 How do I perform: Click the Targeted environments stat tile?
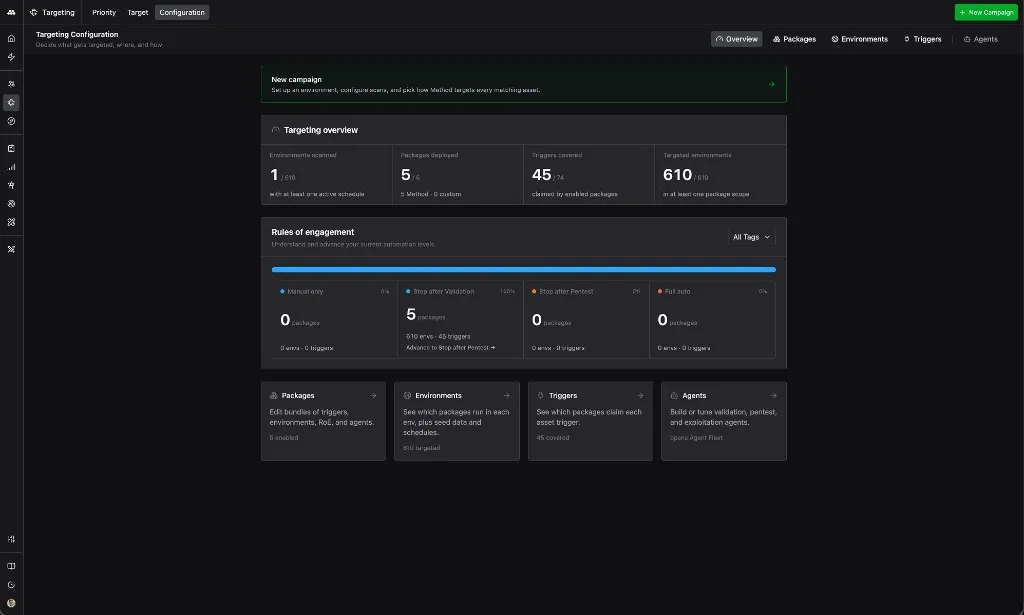point(720,174)
